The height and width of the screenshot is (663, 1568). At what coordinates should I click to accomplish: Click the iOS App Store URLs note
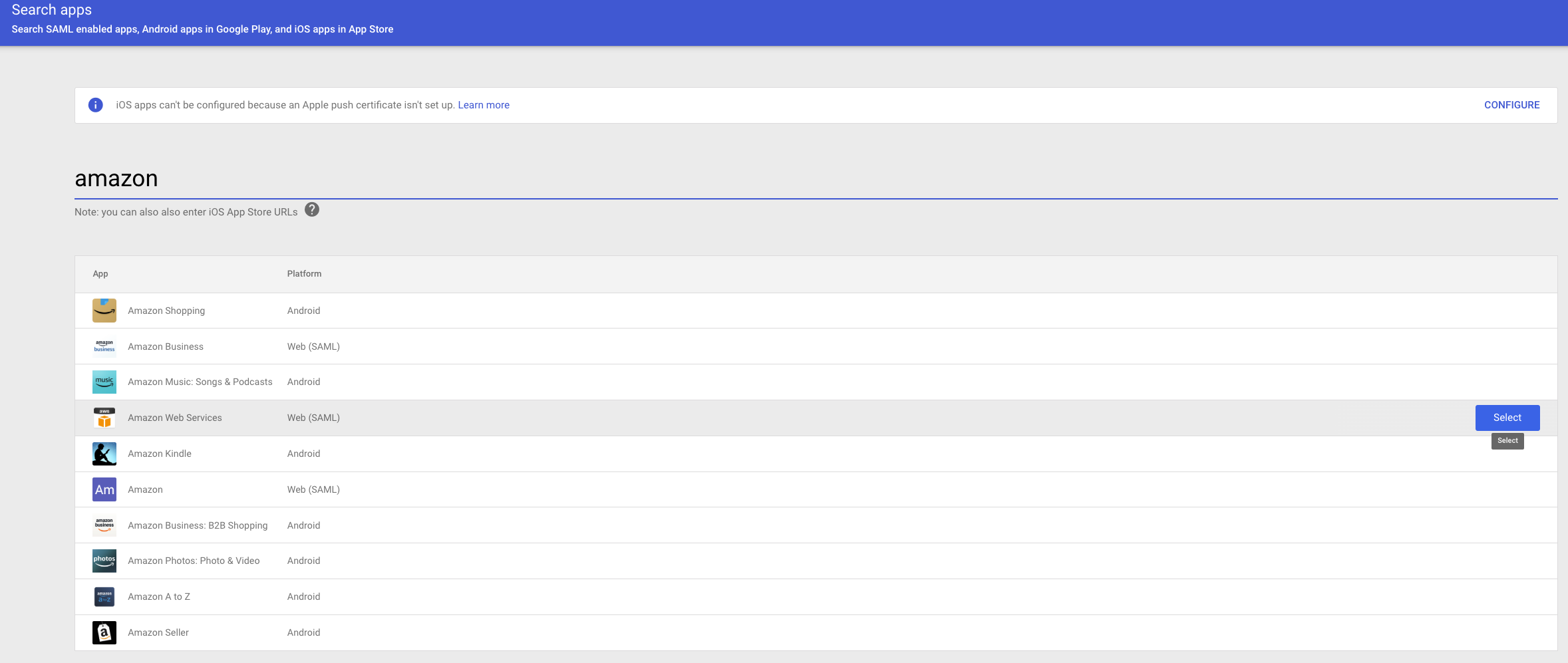click(186, 212)
